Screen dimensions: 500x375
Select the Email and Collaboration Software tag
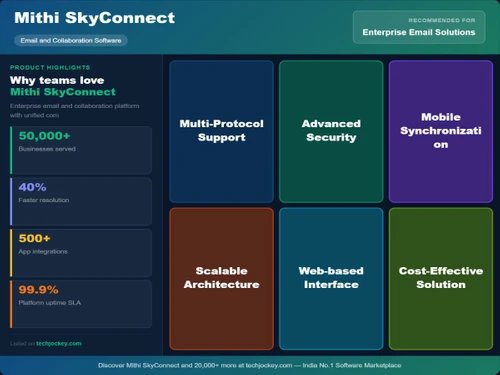pyautogui.click(x=71, y=40)
